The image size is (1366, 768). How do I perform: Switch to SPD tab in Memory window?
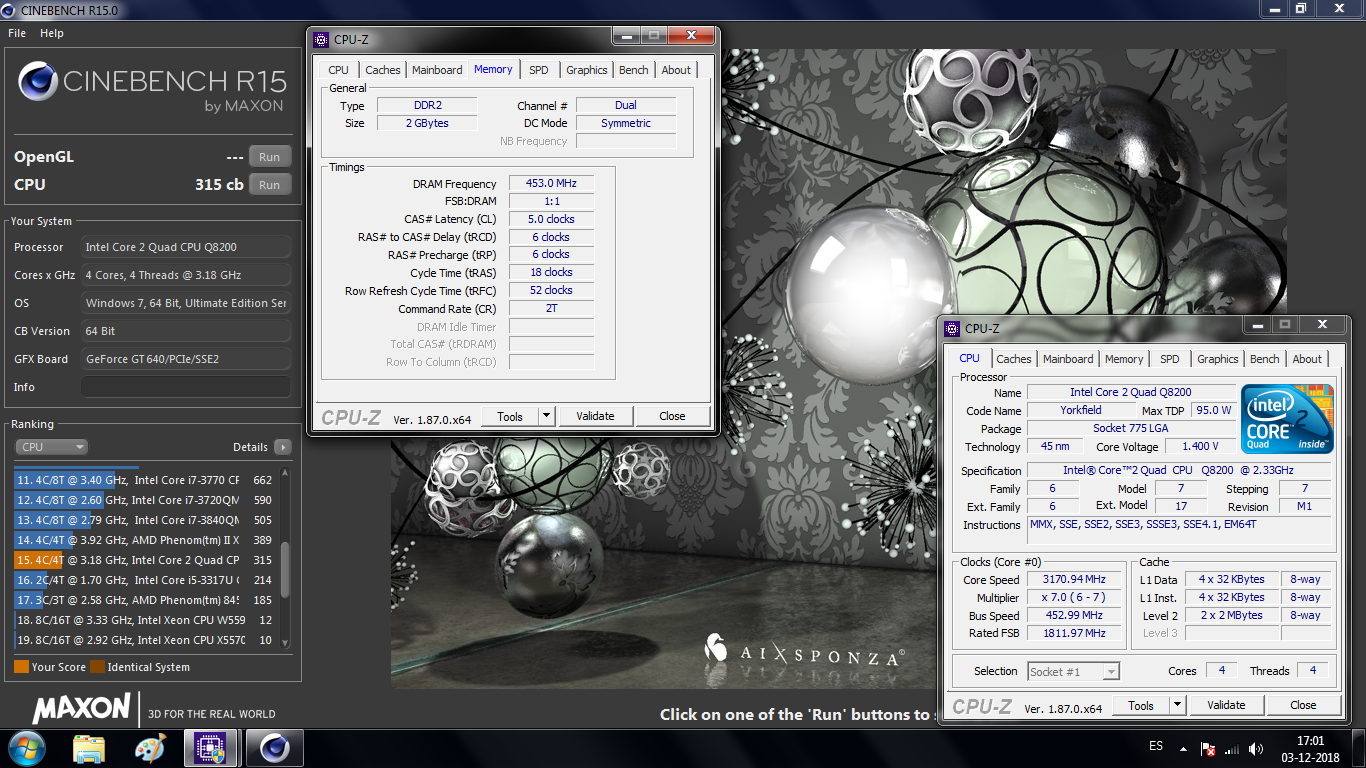[x=539, y=70]
